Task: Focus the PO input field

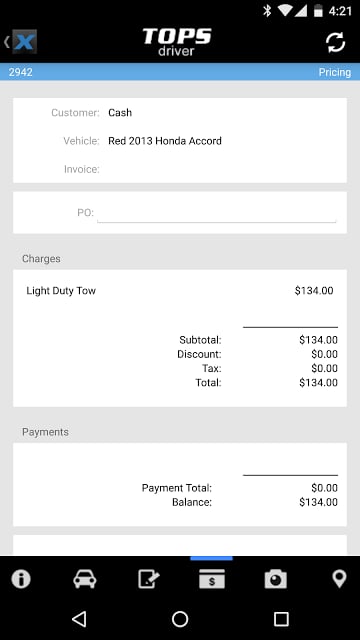Action: pyautogui.click(x=217, y=213)
